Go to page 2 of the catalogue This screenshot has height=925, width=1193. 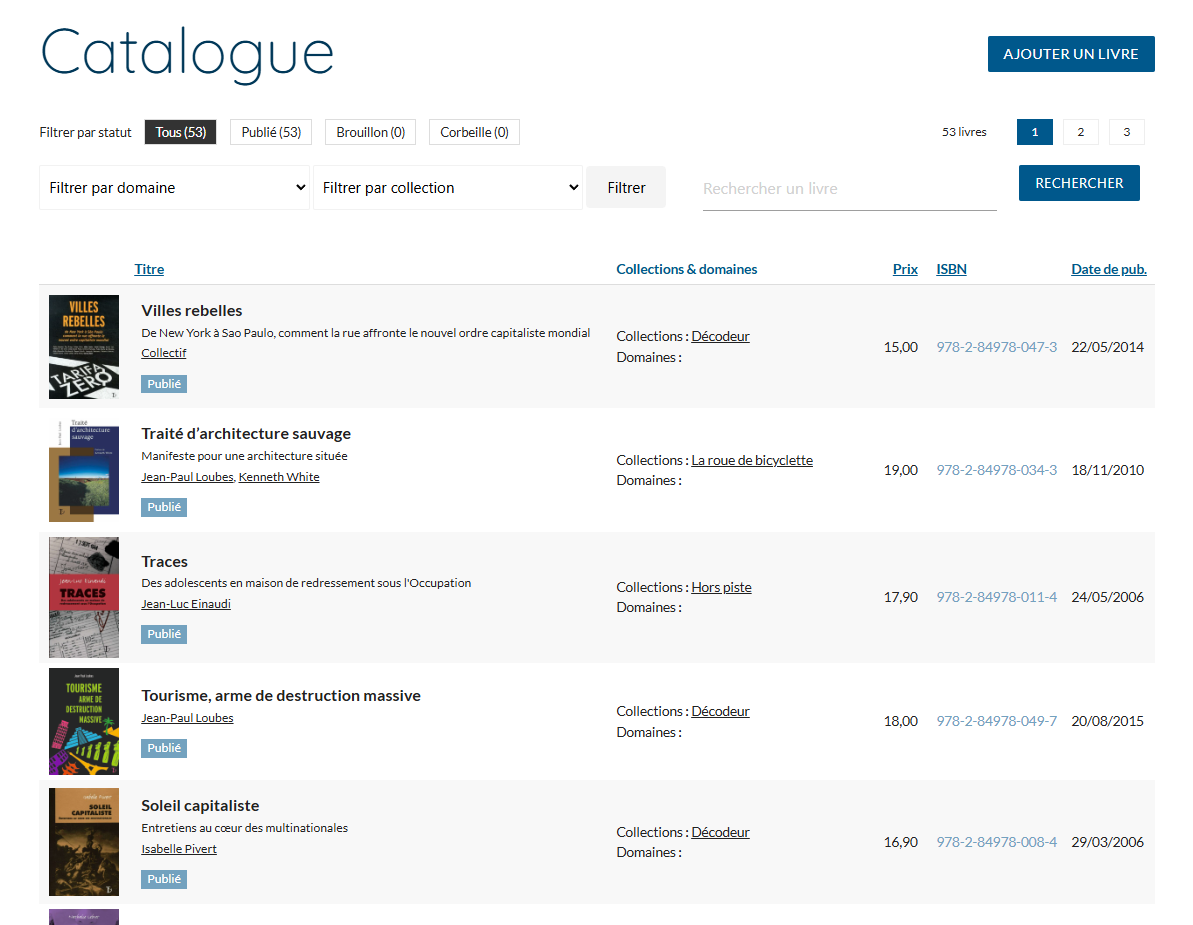[x=1080, y=132]
